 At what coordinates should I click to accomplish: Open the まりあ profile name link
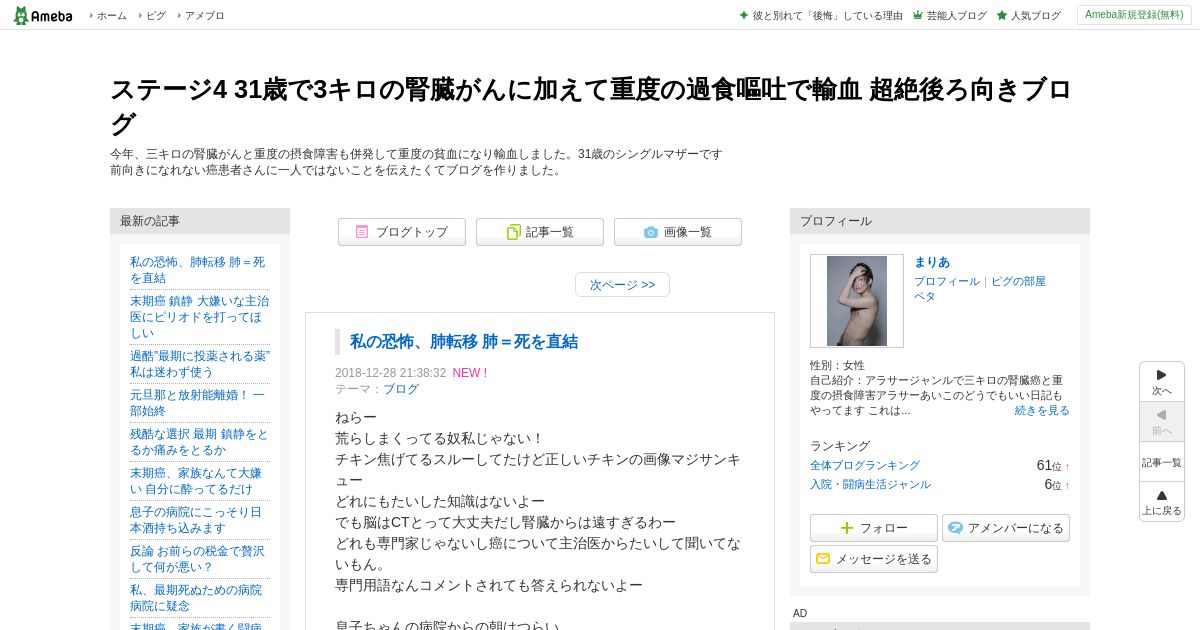pos(932,262)
